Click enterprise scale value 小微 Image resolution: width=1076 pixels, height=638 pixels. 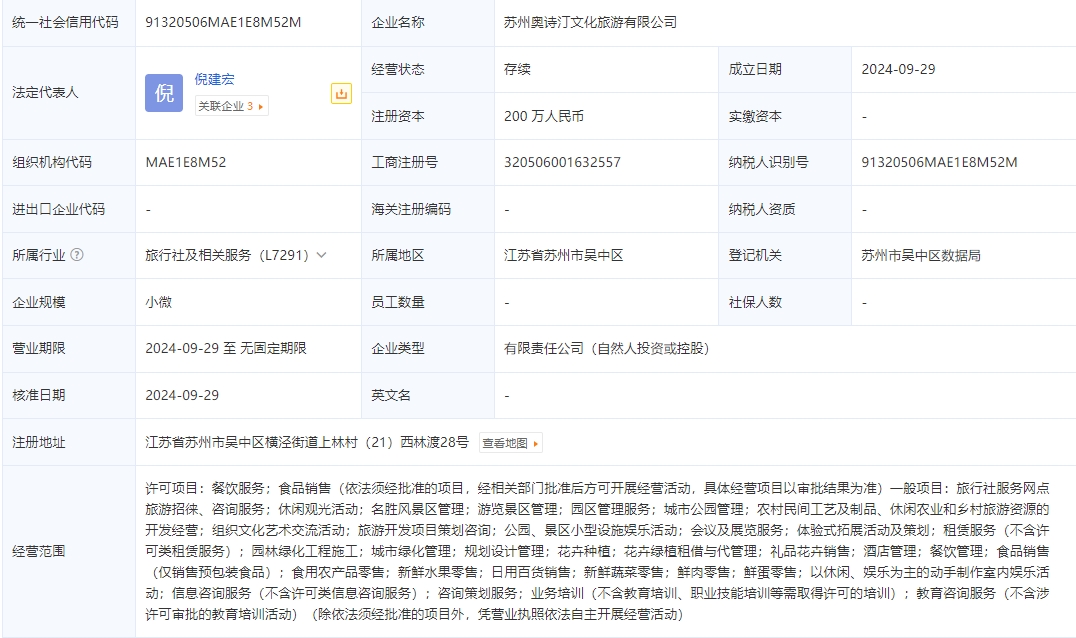pyautogui.click(x=159, y=302)
